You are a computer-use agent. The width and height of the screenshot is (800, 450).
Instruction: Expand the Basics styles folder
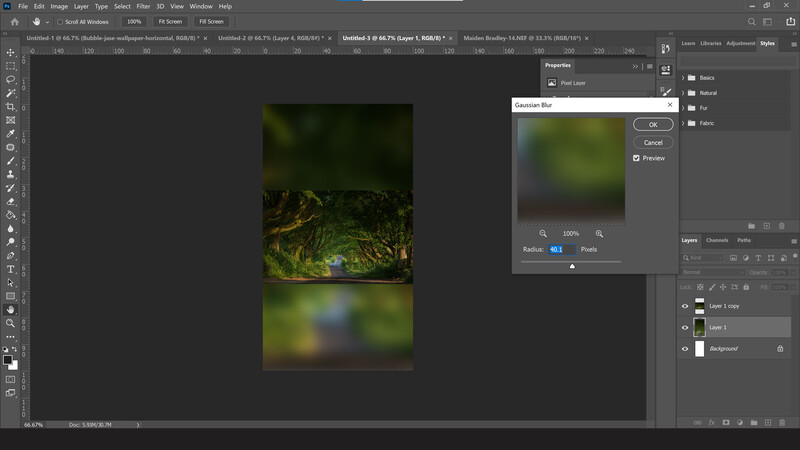coord(683,78)
